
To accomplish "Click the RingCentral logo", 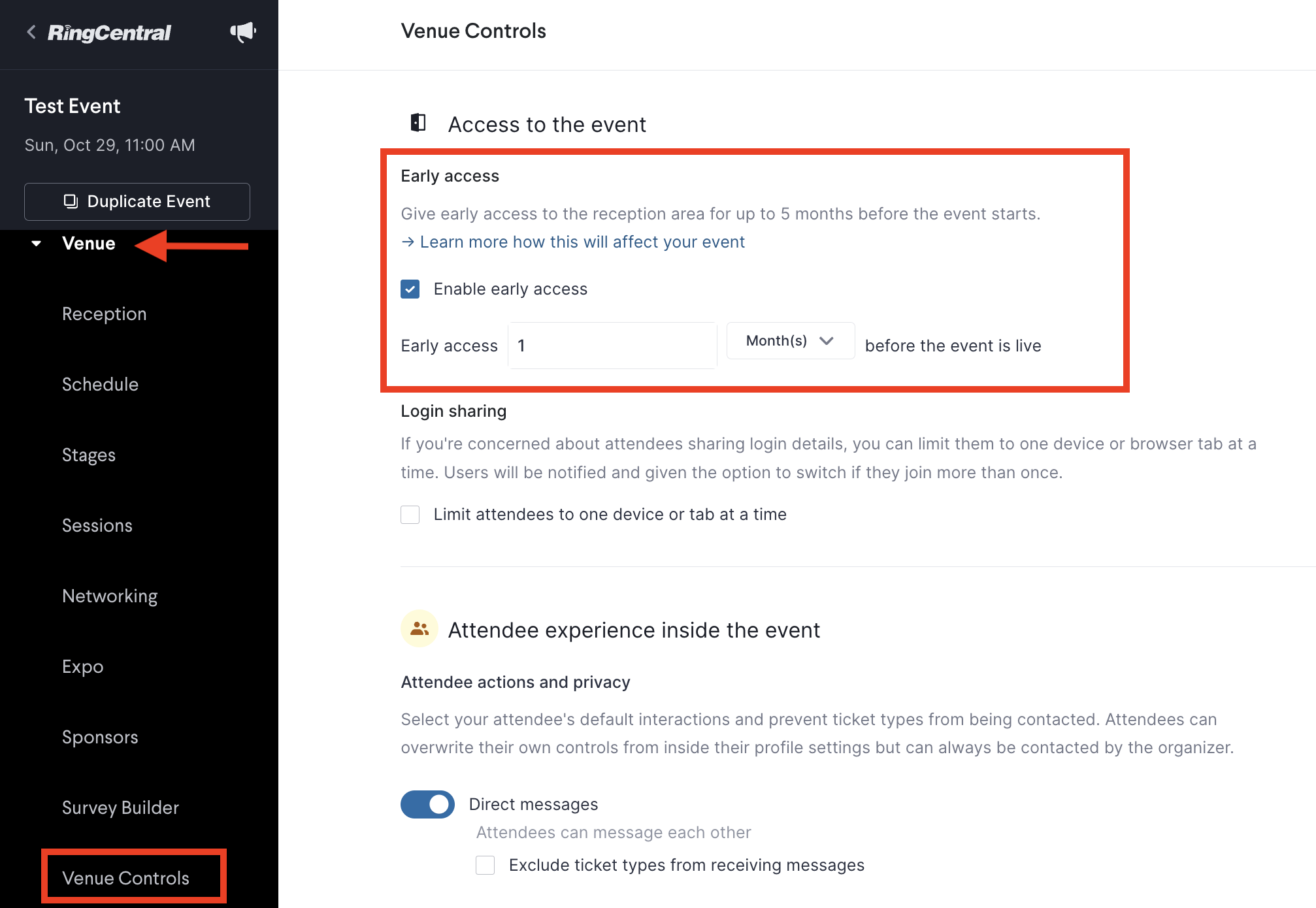I will [109, 33].
